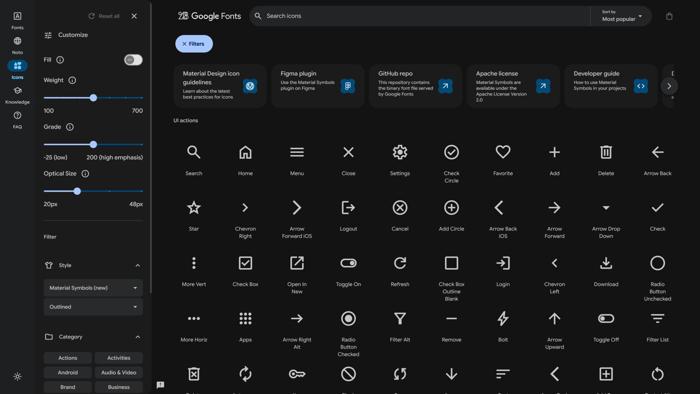
Task: Go to Noto in left navigation
Action: pyautogui.click(x=17, y=45)
